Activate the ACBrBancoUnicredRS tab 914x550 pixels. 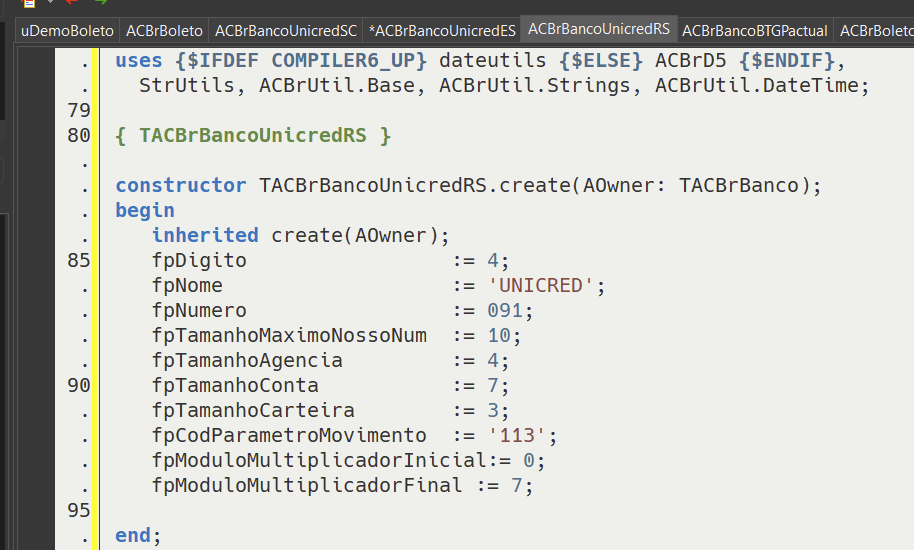coord(599,29)
